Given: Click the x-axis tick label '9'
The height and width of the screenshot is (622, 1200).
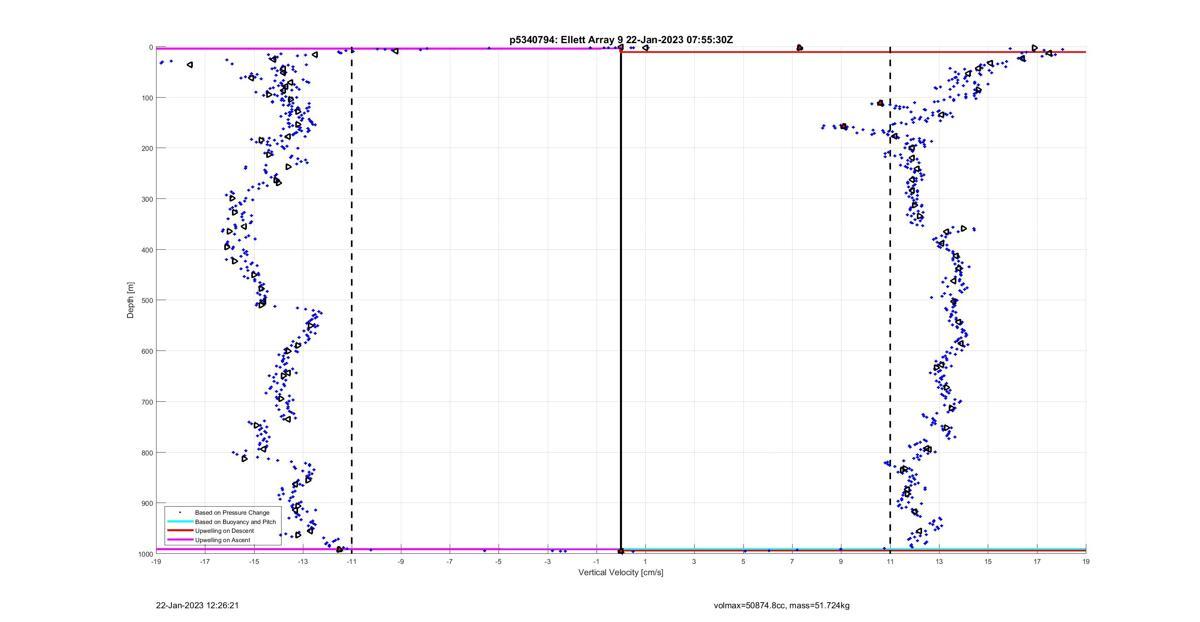Looking at the screenshot, I should (841, 561).
